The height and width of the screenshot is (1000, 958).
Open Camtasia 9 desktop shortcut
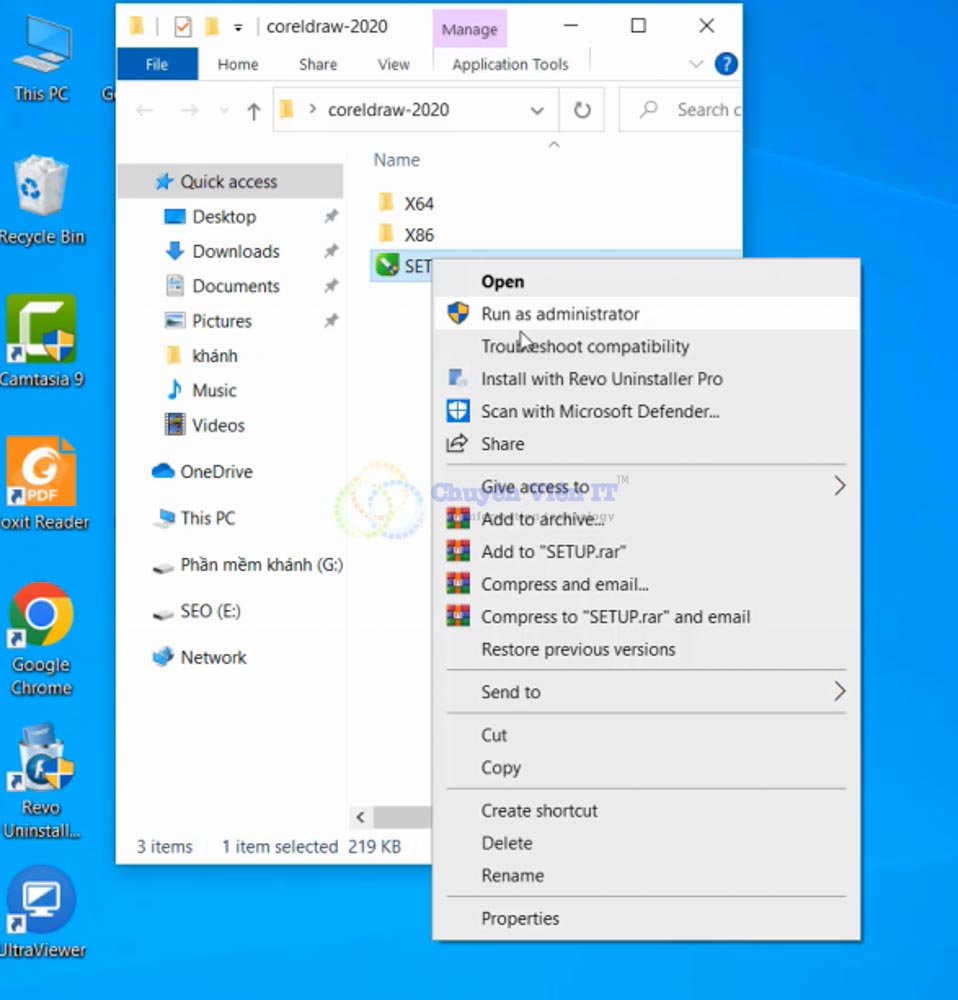(40, 332)
